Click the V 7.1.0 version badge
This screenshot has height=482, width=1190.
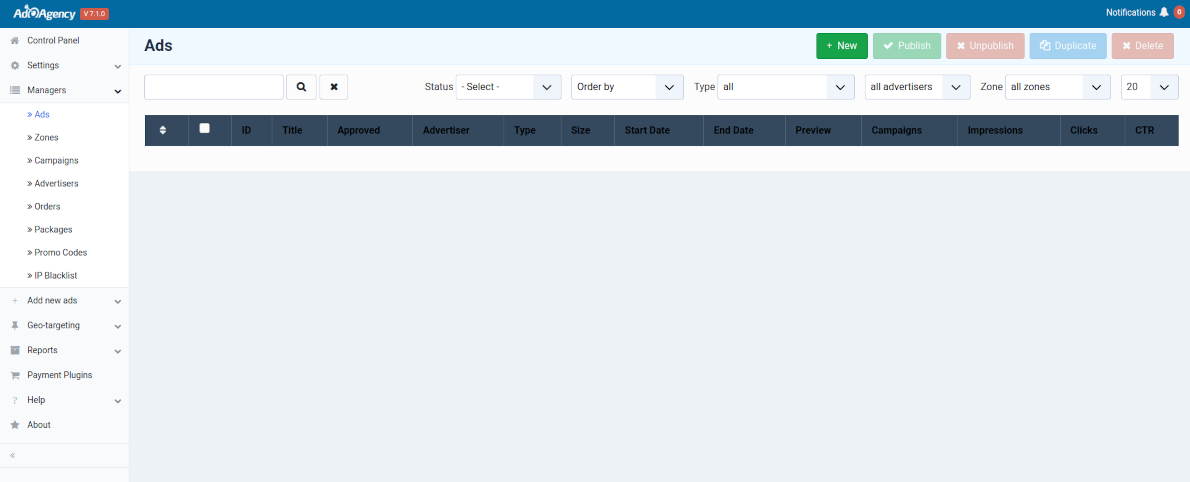click(x=95, y=13)
